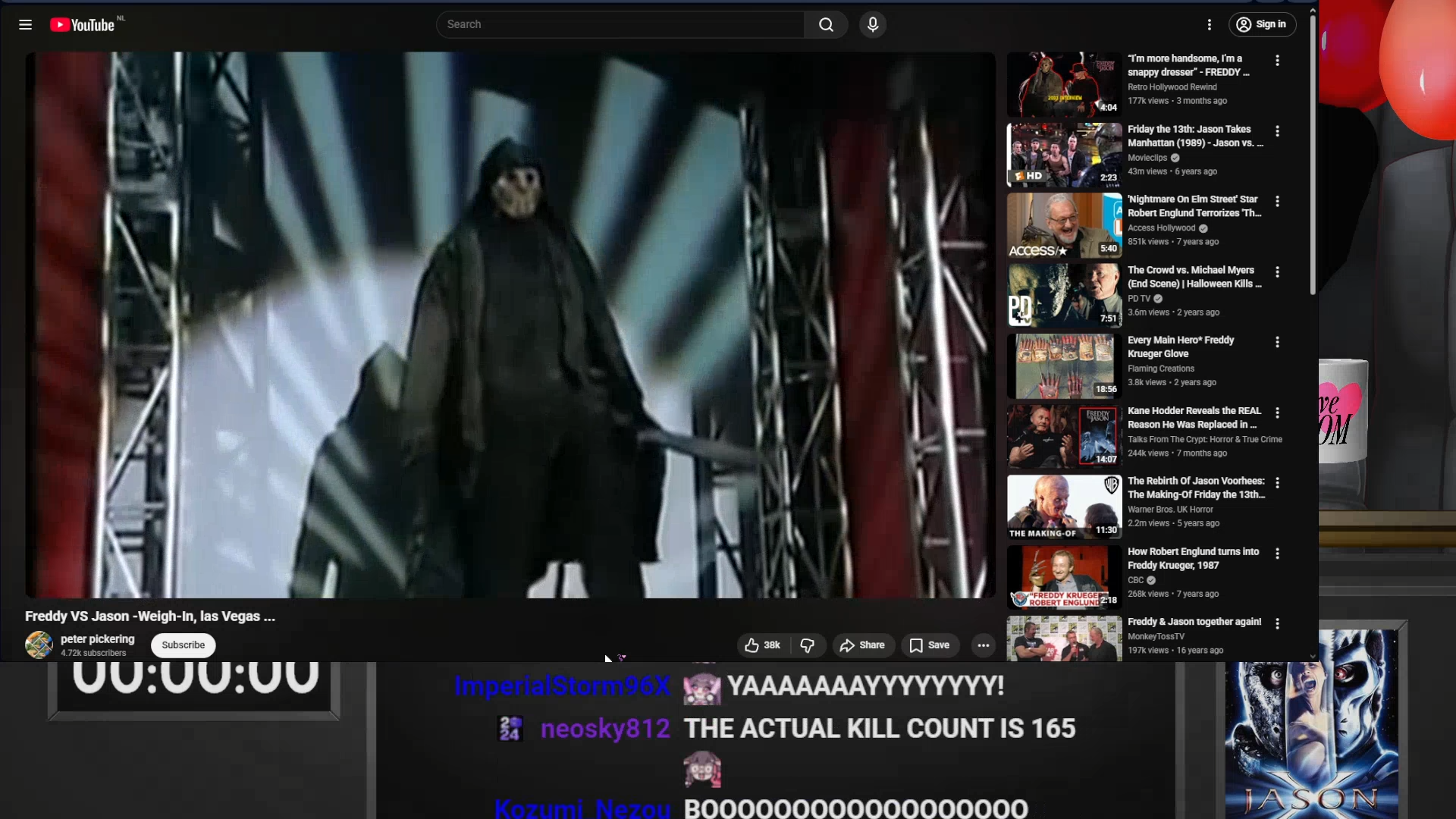Open the Retro Hollywood Rewind channel link
Image resolution: width=1456 pixels, height=819 pixels.
click(x=1172, y=86)
